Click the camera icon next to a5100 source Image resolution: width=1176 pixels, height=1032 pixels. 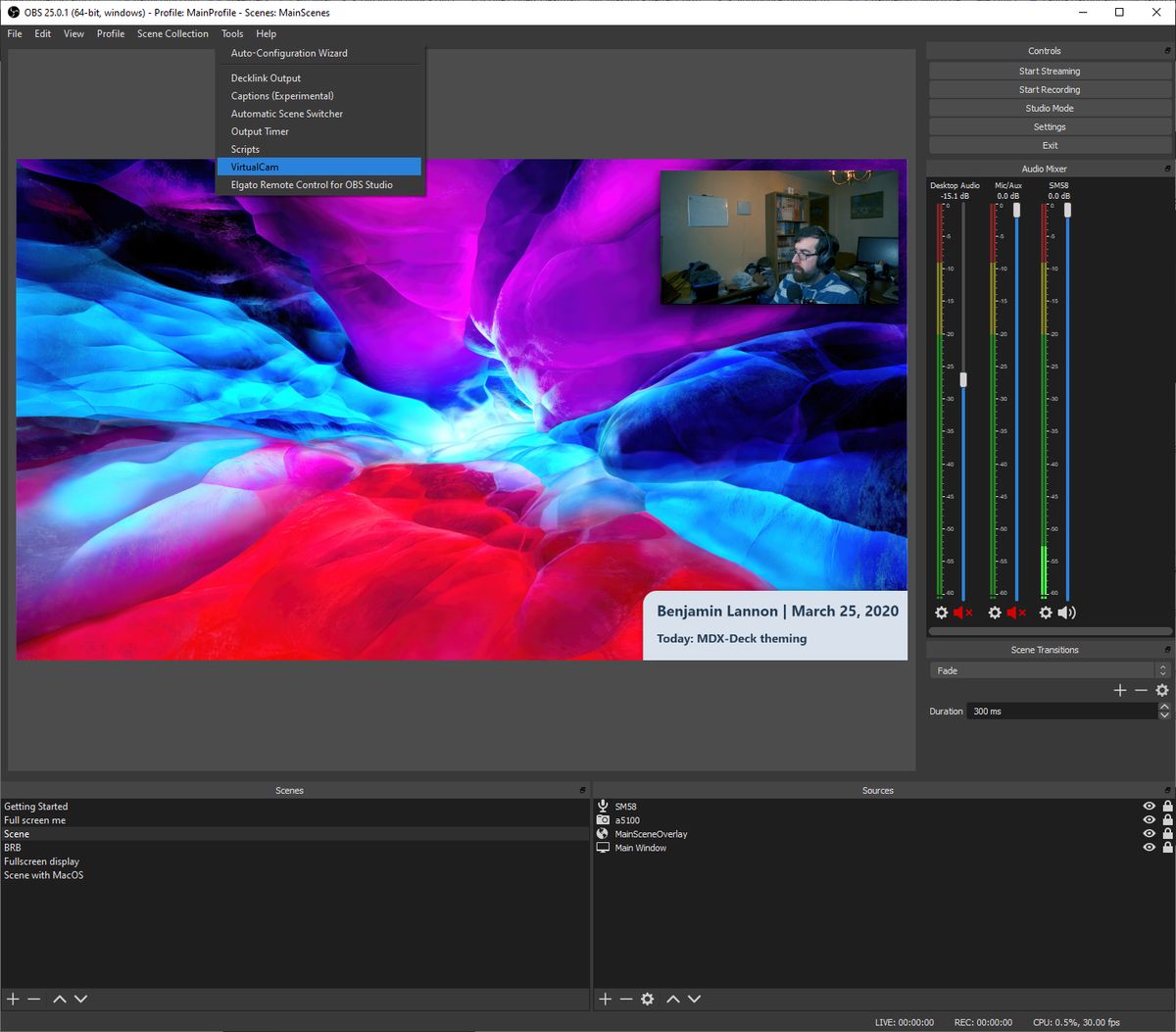tap(603, 819)
